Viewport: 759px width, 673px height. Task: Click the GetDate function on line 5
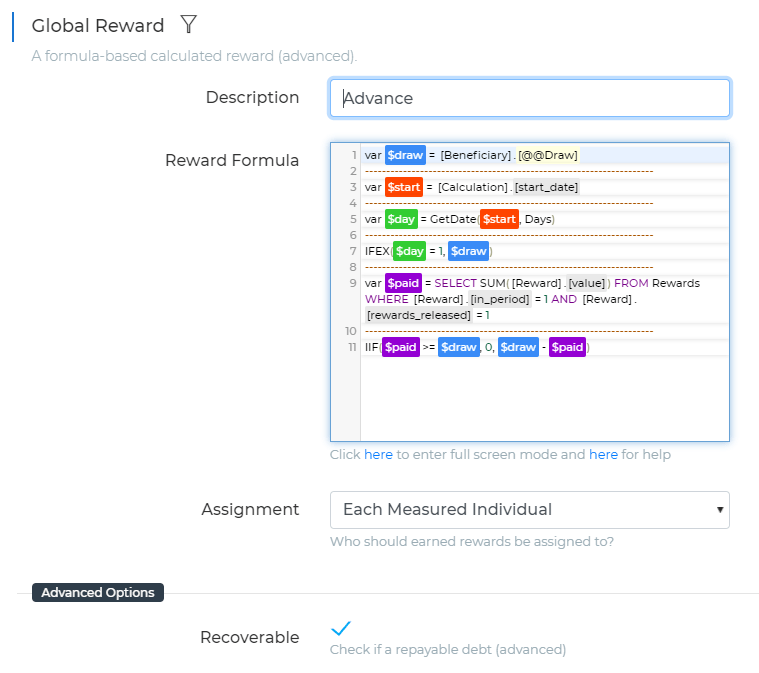click(452, 219)
